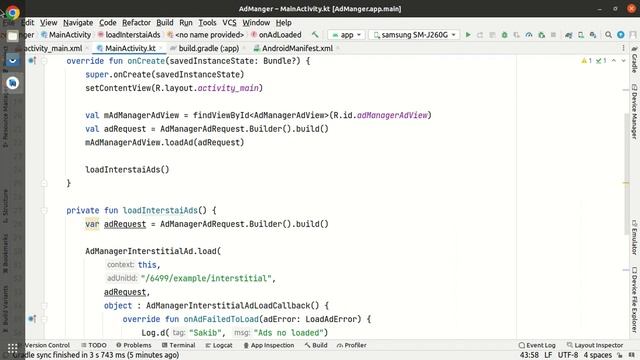Open the Navigate menu
640x360 pixels.
tap(78, 23)
